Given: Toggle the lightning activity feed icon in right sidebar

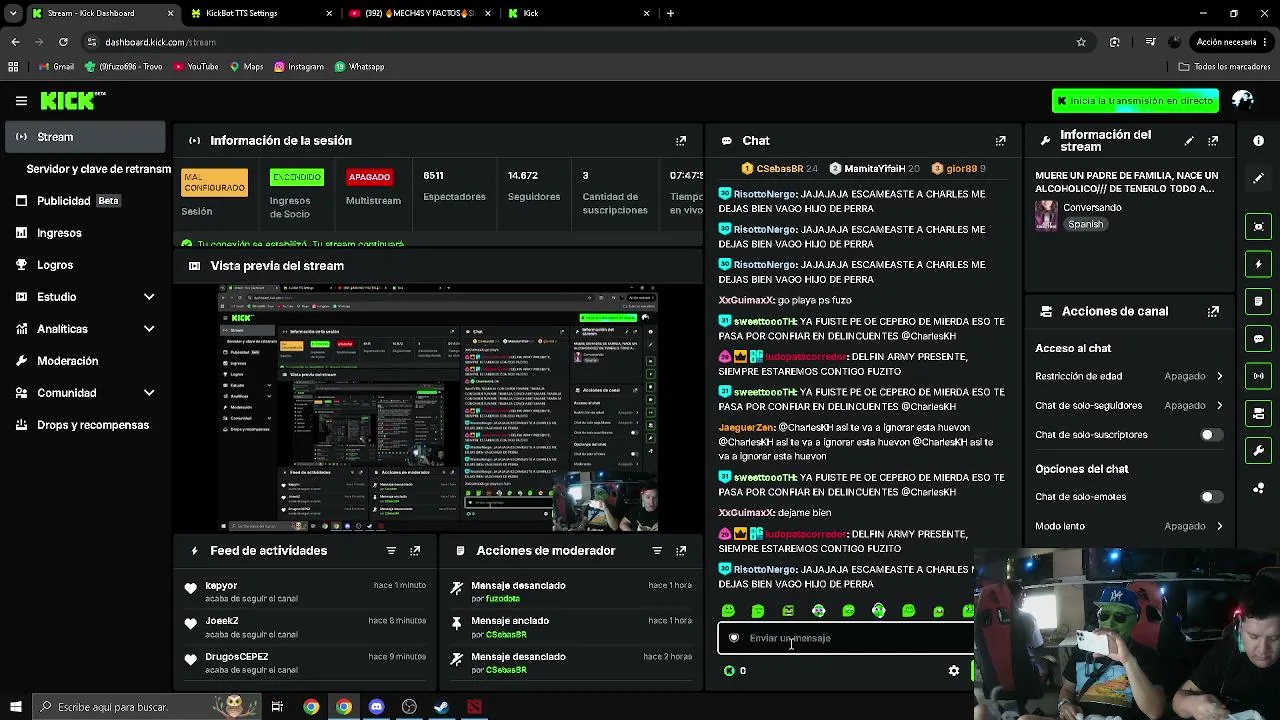Looking at the screenshot, I should [1259, 264].
